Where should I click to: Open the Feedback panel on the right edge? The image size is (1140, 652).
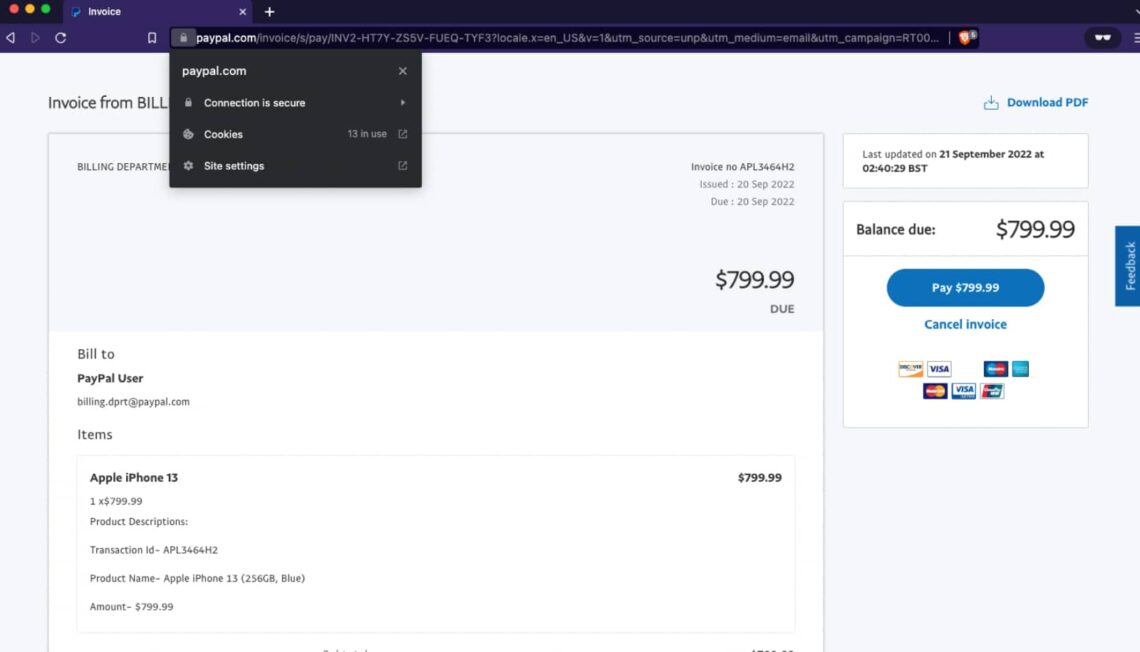tap(1128, 264)
